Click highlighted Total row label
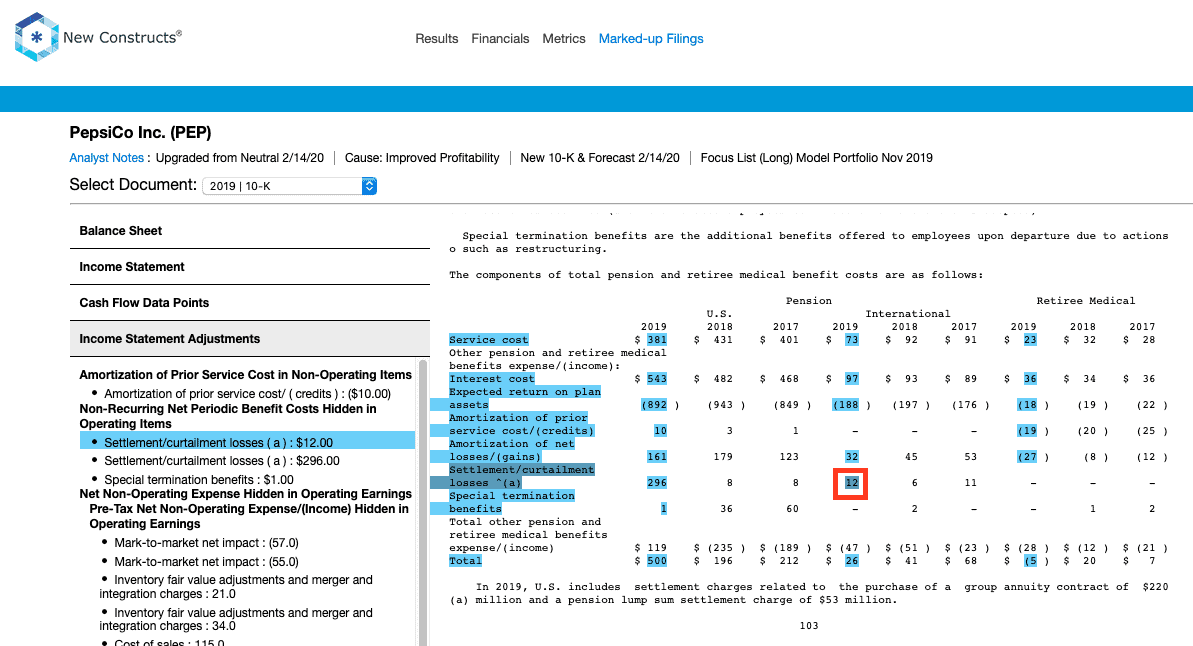The width and height of the screenshot is (1193, 646). pos(465,562)
